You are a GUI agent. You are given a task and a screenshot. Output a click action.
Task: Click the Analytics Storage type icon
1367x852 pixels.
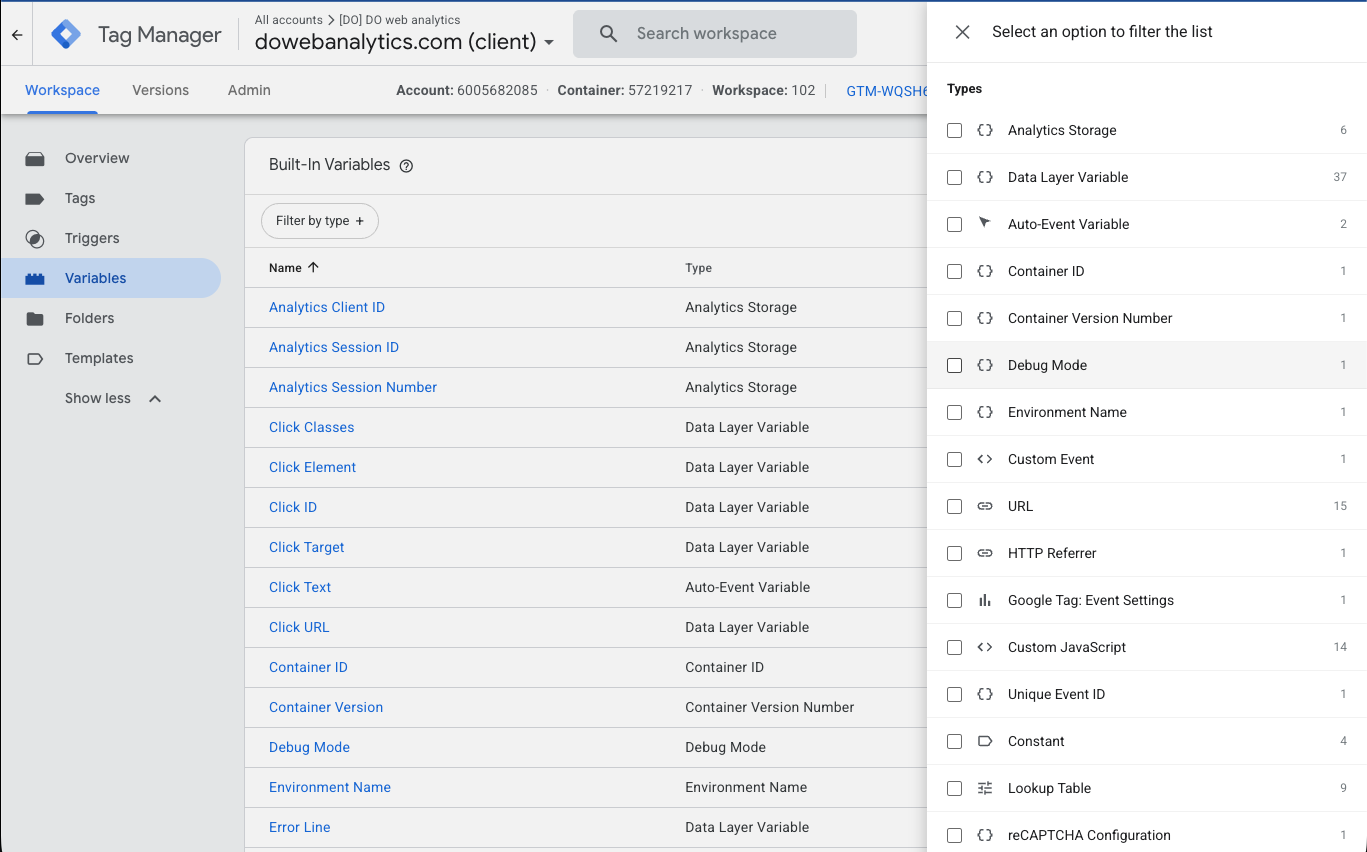985,130
